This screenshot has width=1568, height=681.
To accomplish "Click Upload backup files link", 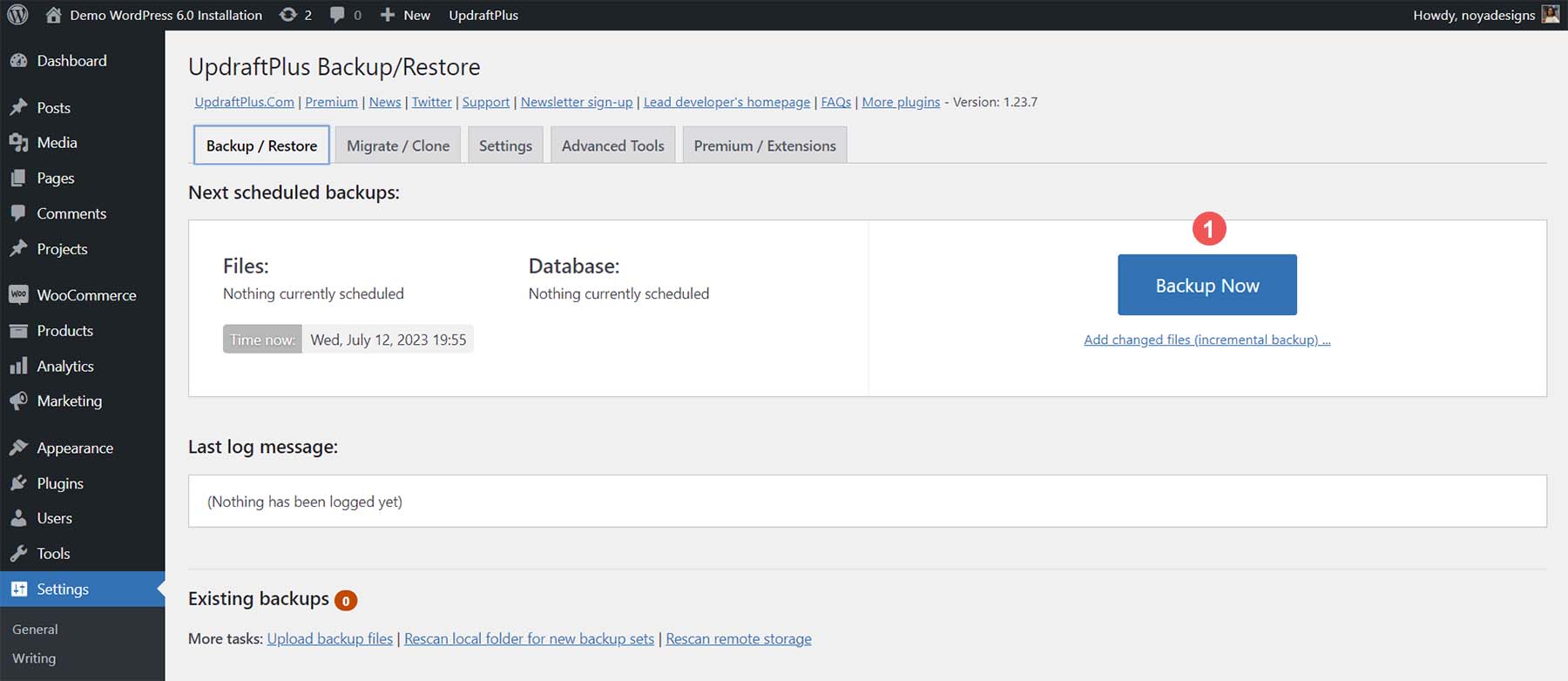I will [x=330, y=638].
